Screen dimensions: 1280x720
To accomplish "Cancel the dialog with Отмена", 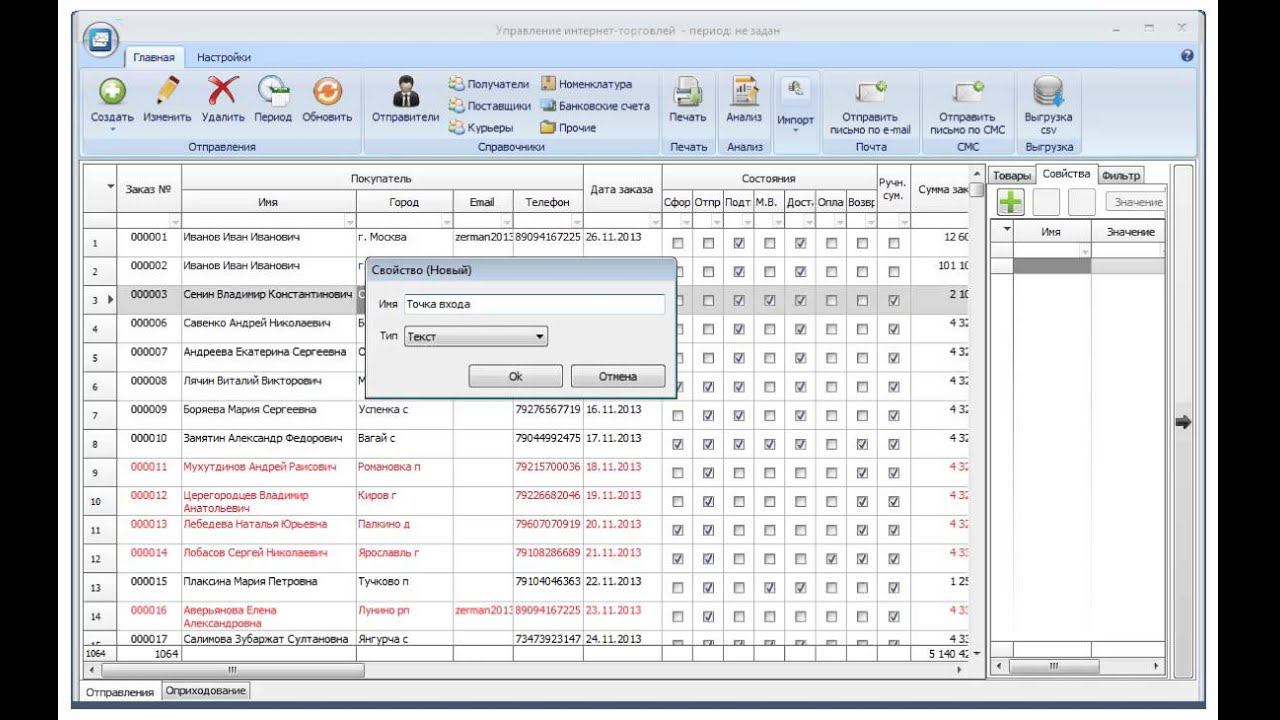I will pos(618,376).
